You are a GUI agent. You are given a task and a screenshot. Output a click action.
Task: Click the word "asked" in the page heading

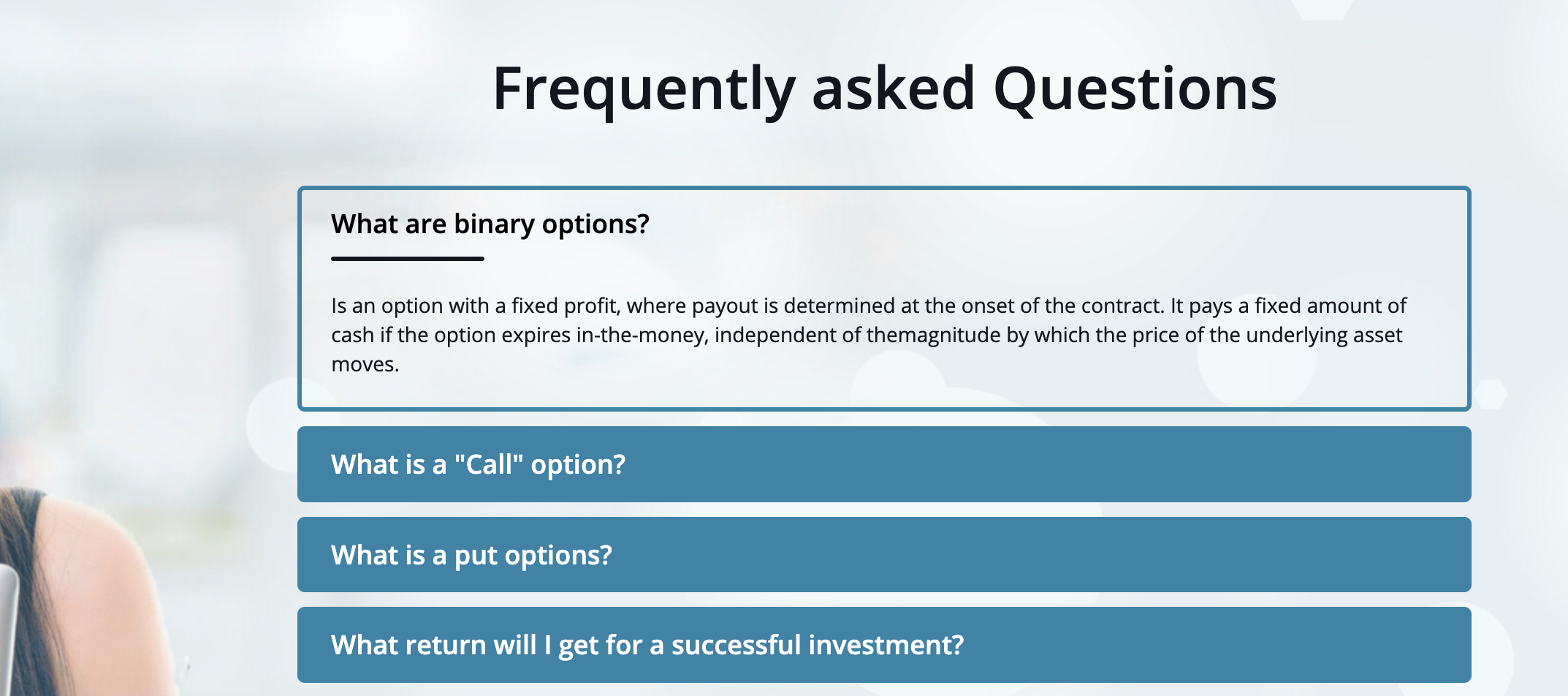[894, 89]
